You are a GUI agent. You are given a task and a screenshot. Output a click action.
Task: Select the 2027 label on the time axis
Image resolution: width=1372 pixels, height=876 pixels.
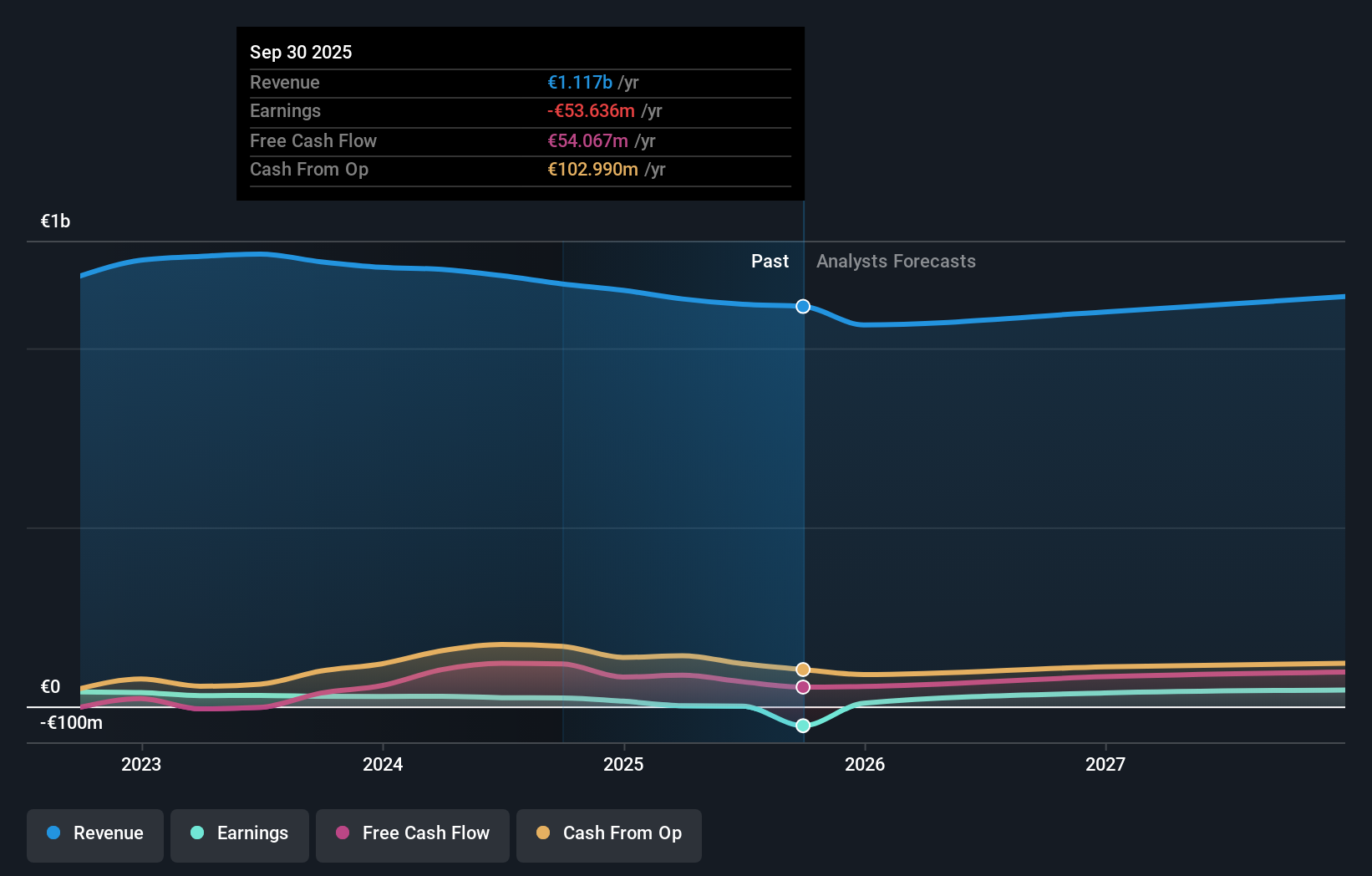click(x=1106, y=764)
